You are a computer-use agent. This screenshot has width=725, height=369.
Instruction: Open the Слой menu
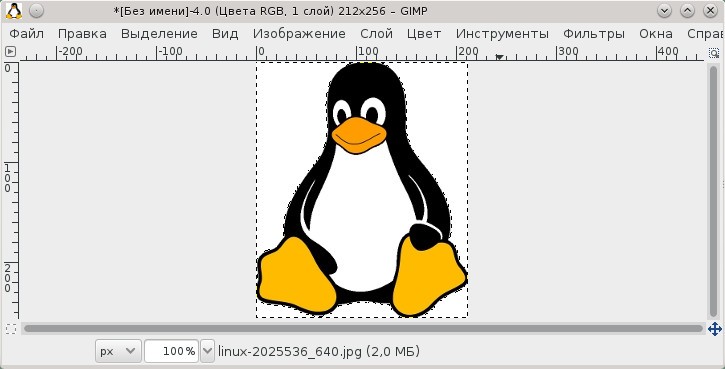pyautogui.click(x=376, y=34)
